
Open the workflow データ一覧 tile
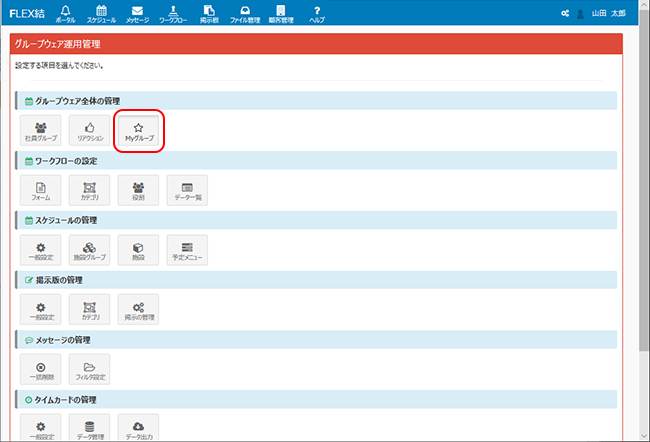(x=187, y=190)
